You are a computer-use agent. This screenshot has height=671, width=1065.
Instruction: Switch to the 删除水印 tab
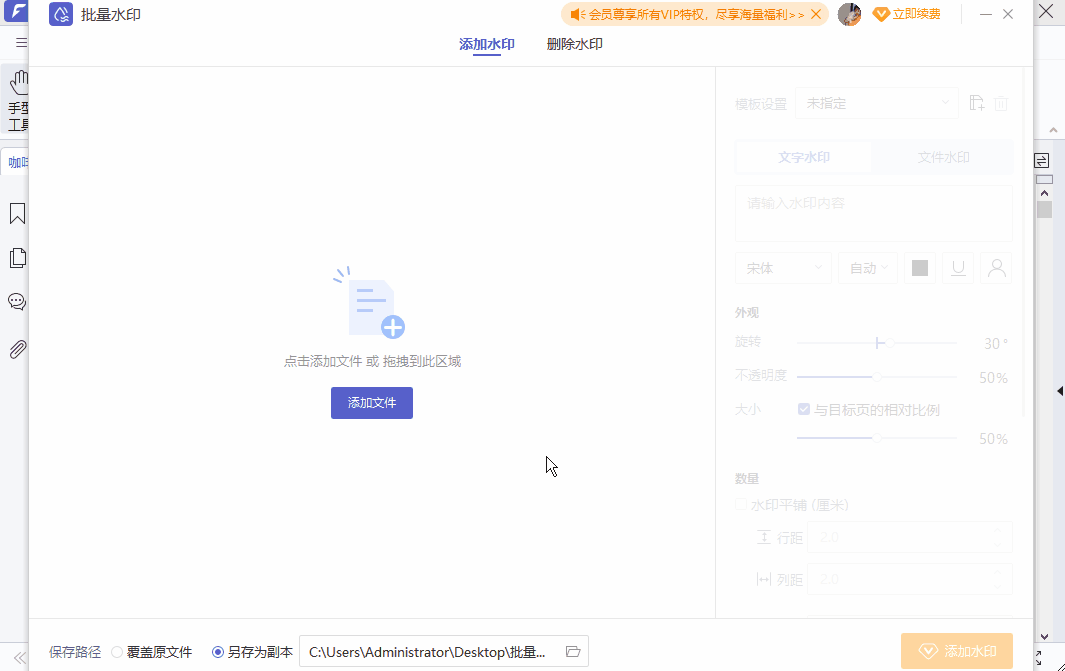tap(575, 44)
